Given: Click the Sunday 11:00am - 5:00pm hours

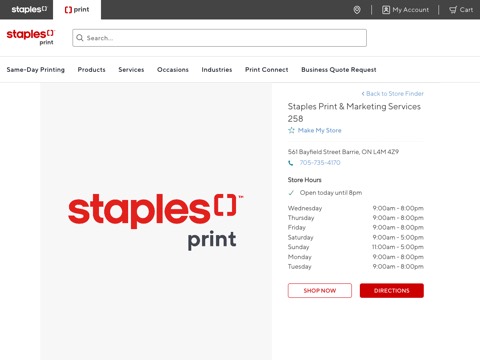Looking at the screenshot, I should pos(398,247).
